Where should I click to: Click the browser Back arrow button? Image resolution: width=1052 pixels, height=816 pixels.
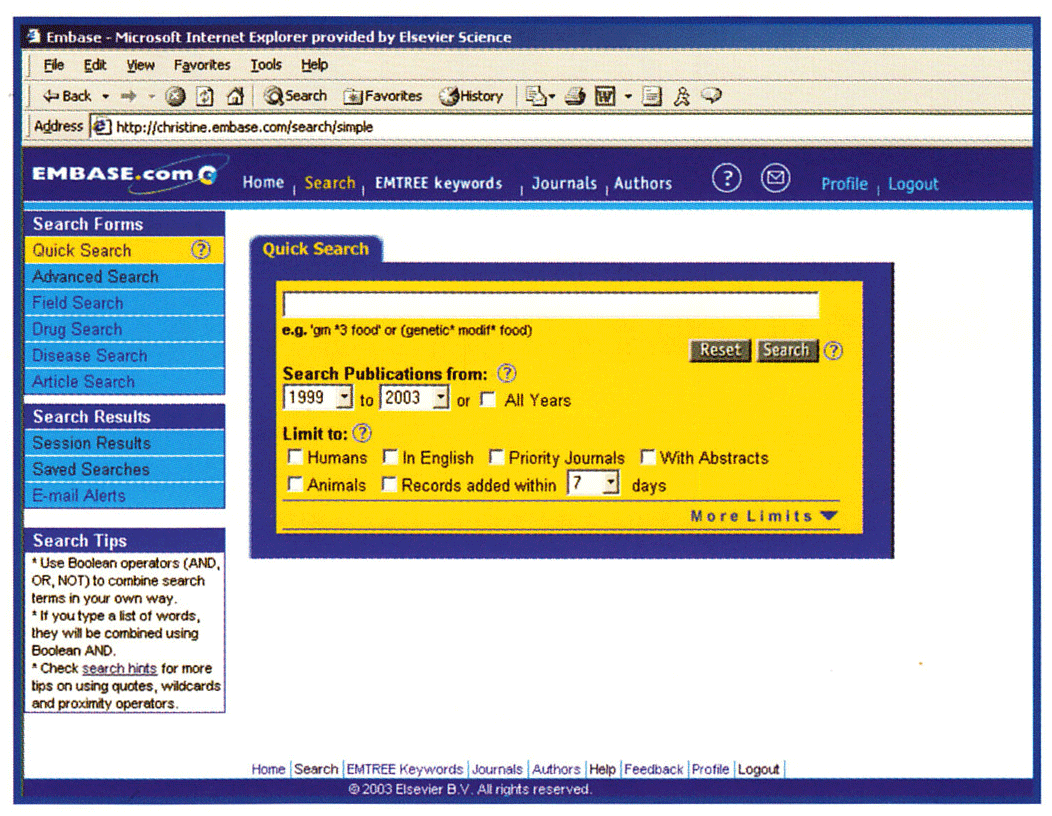[66, 96]
